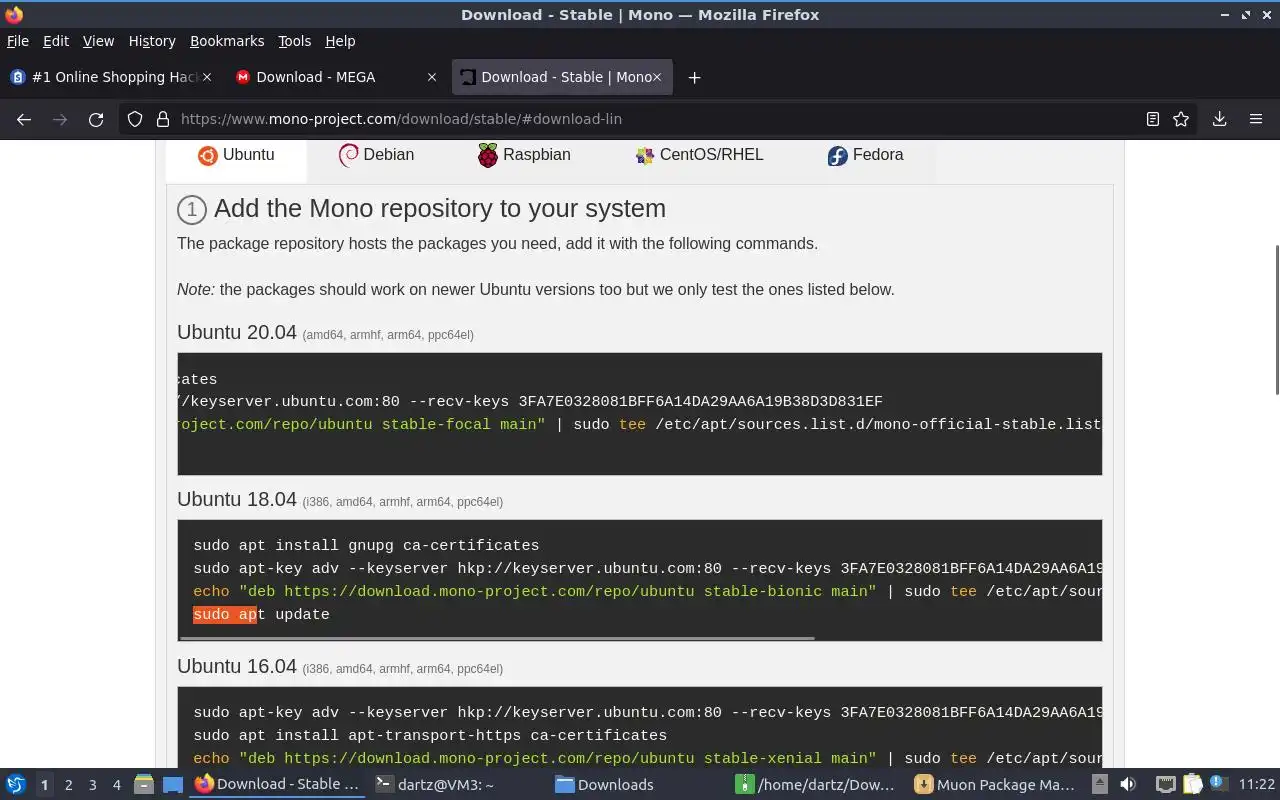The height and width of the screenshot is (800, 1280).
Task: Open the View menu
Action: pos(98,41)
